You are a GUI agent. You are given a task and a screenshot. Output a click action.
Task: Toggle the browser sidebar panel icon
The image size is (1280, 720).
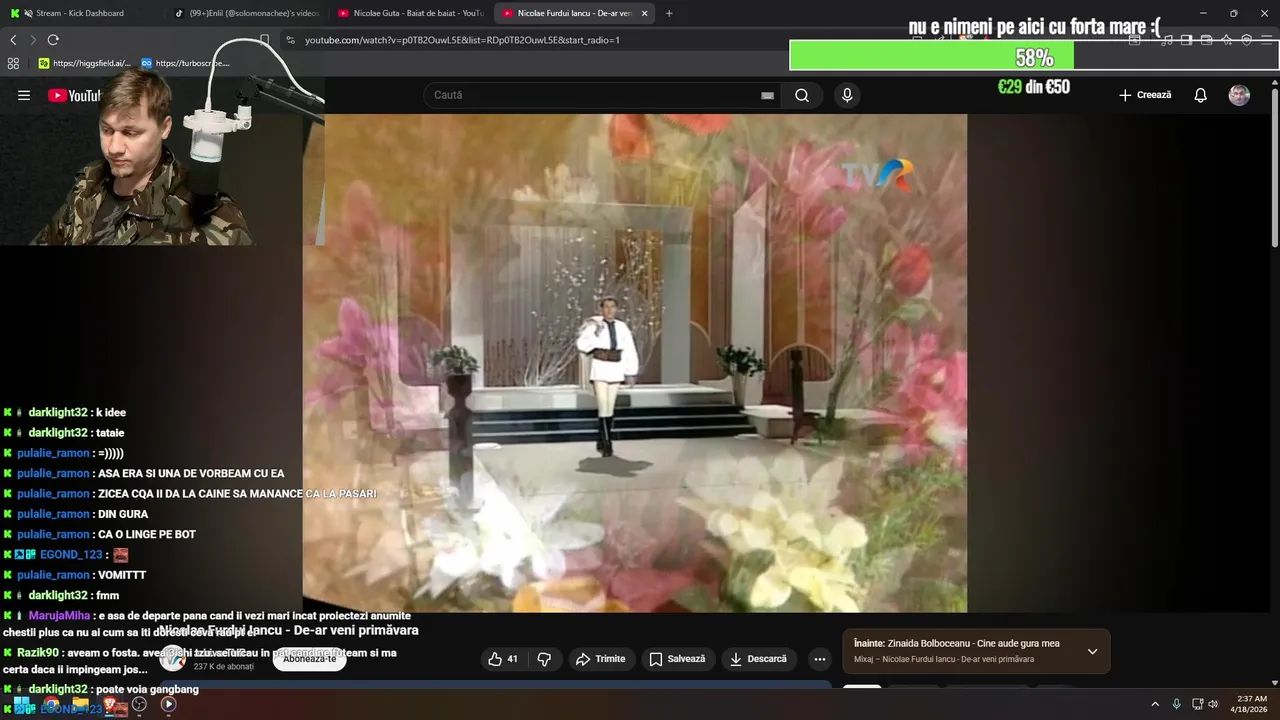coord(1186,40)
